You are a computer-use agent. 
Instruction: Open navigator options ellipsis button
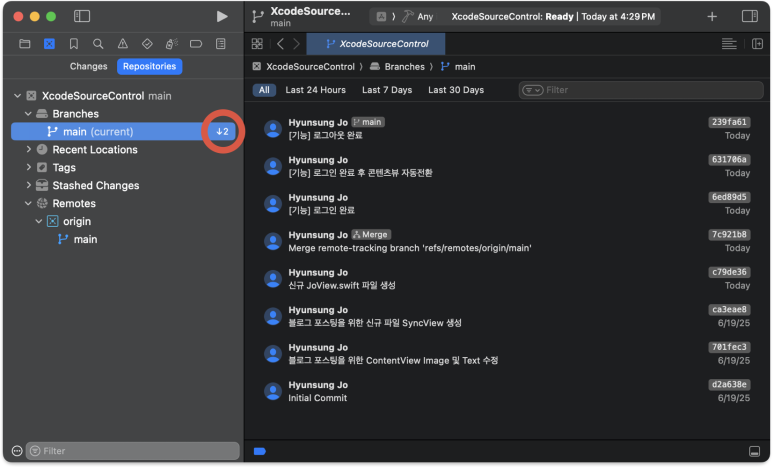pyautogui.click(x=17, y=451)
